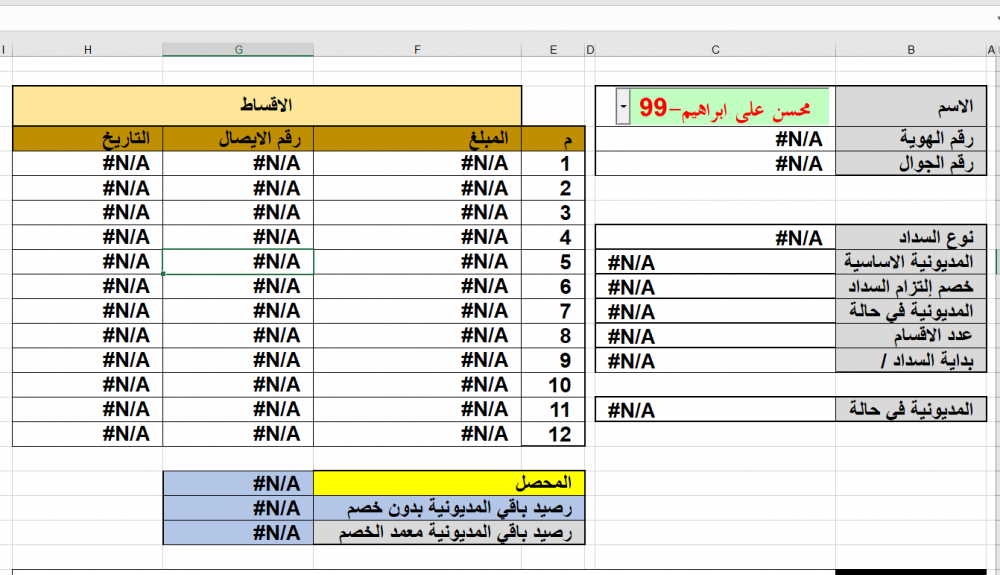Click the عدد الاقسام label cell
Screen dimensions: 1000x575
coord(911,335)
